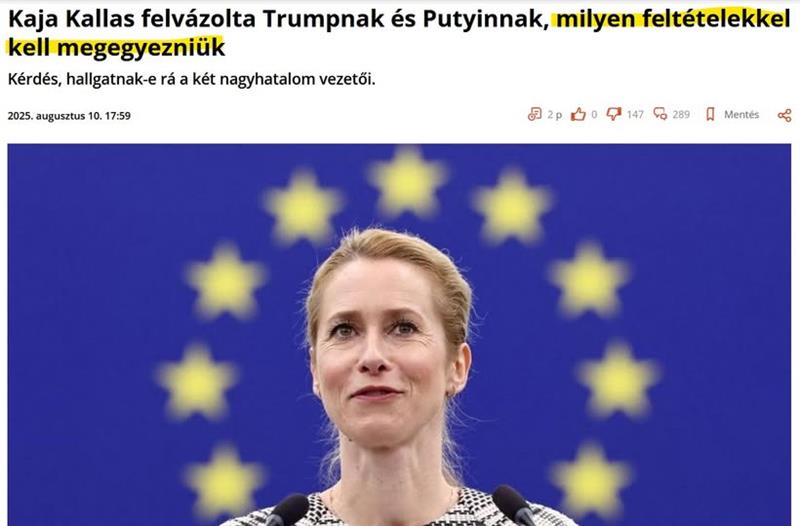Image resolution: width=800 pixels, height=526 pixels.
Task: Click the bookmark icon to save article
Action: click(710, 114)
